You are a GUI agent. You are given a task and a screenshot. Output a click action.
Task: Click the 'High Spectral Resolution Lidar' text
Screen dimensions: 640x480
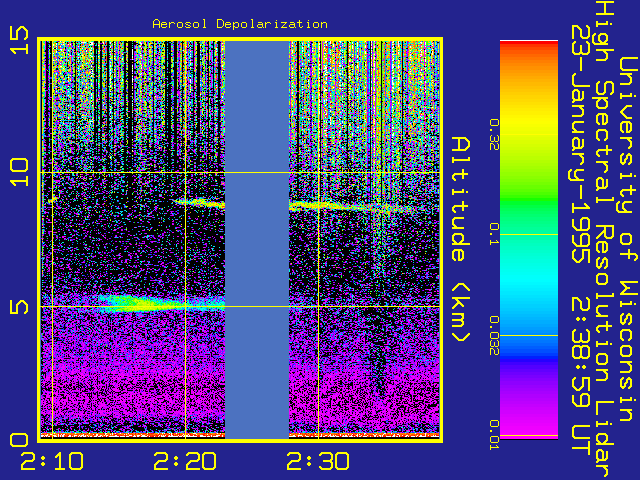click(x=604, y=239)
